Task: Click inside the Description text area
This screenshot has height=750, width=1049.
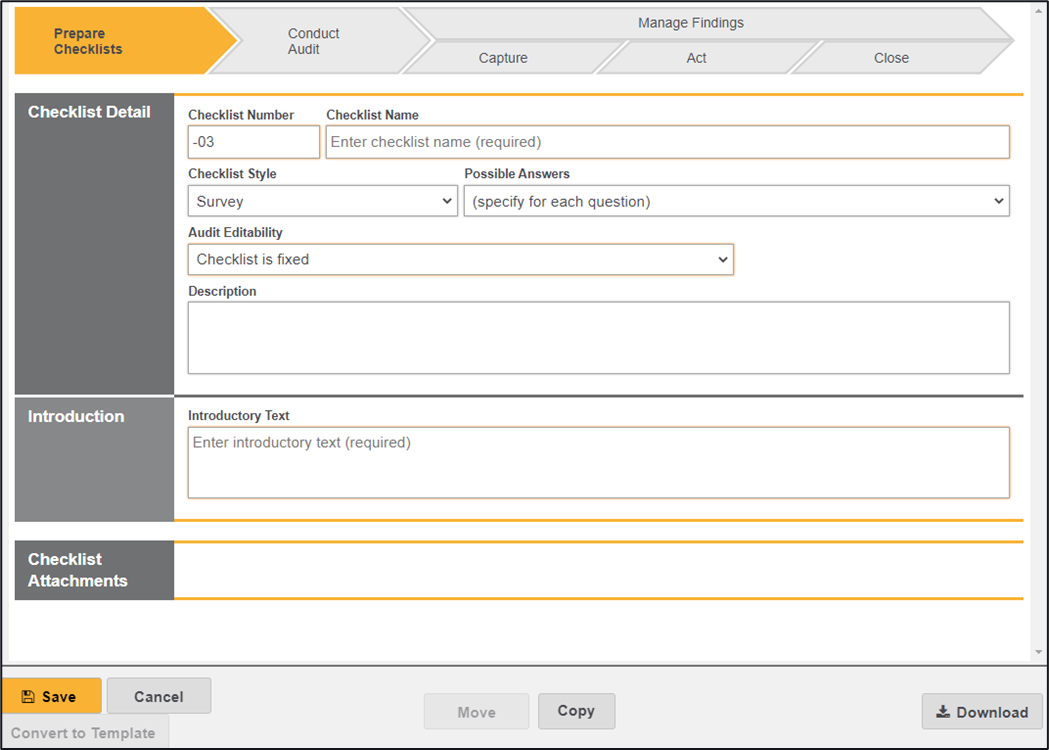Action: (x=598, y=338)
